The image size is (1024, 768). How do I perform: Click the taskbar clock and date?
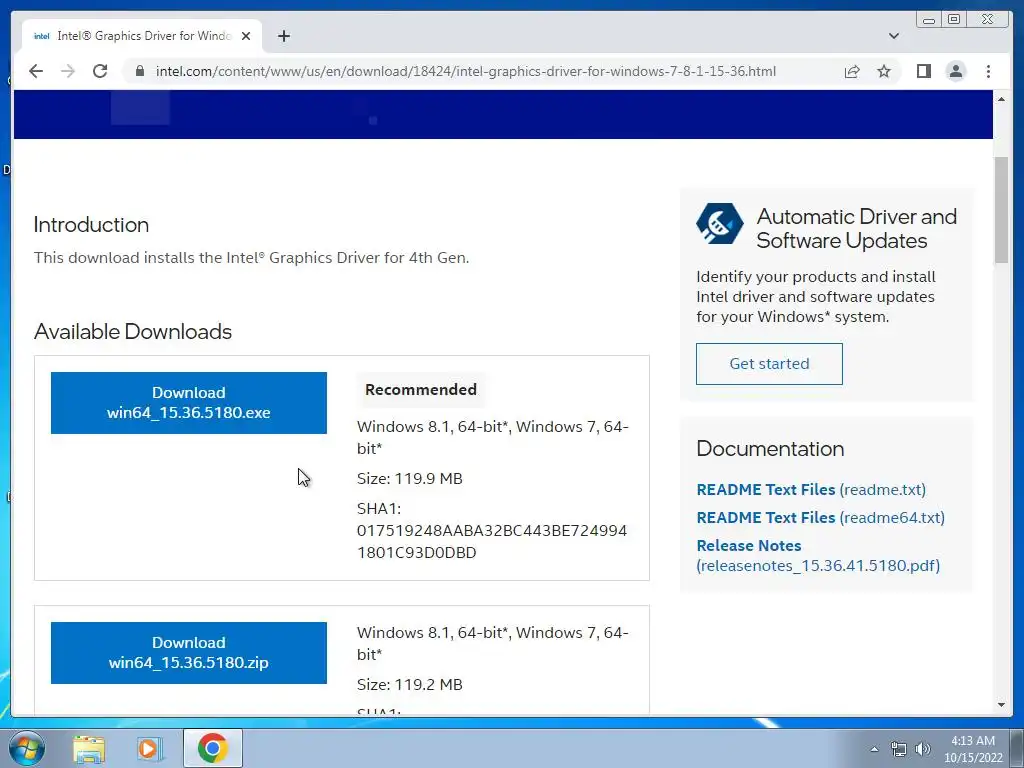click(x=973, y=749)
